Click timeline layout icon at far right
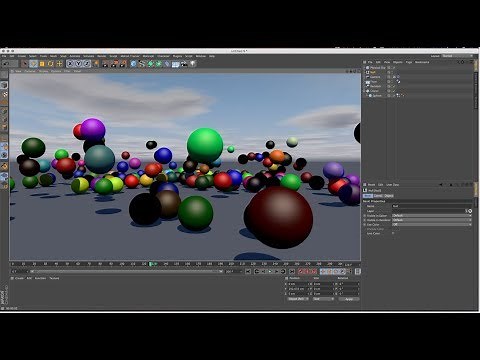This screenshot has height=360, width=480. click(358, 272)
